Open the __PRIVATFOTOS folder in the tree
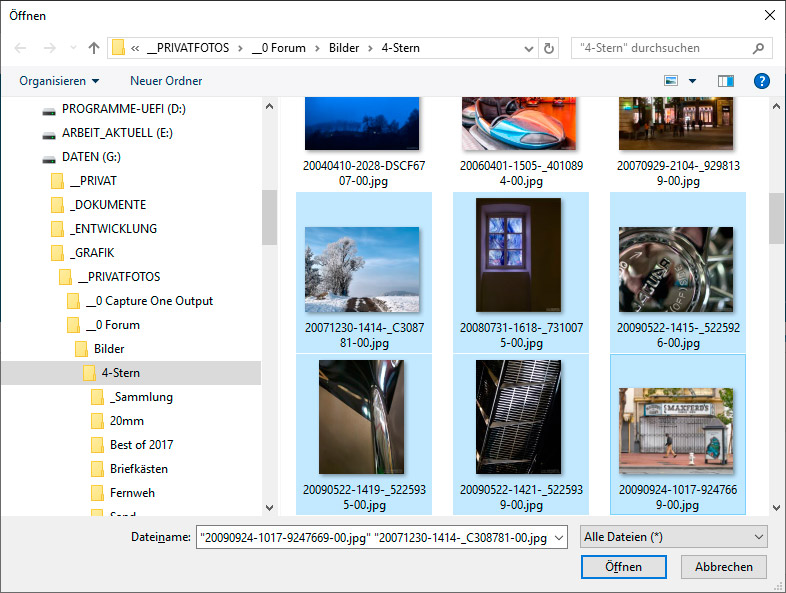Screen dimensions: 786x593 [x=119, y=277]
